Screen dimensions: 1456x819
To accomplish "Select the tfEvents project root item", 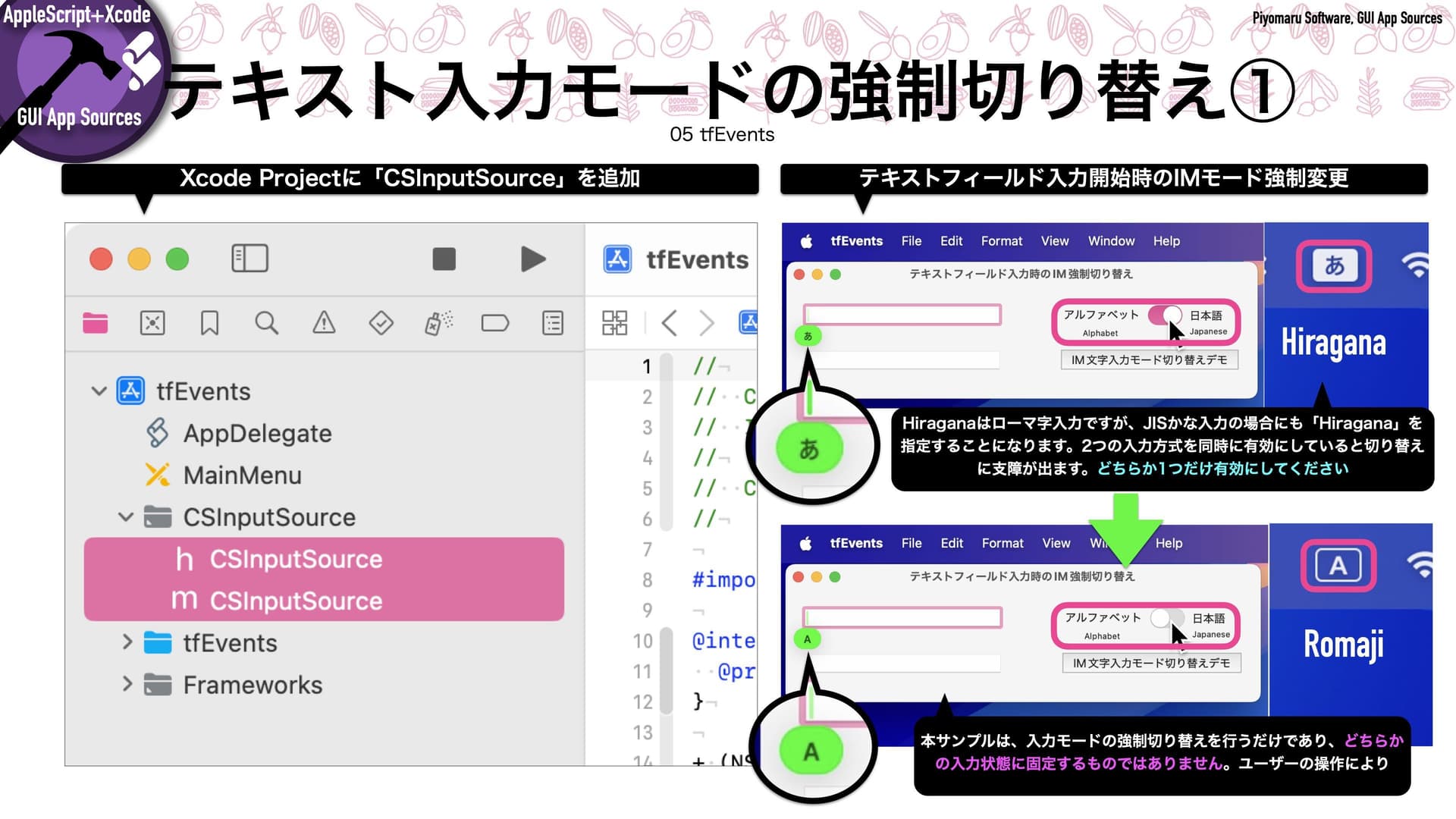I will [x=183, y=391].
